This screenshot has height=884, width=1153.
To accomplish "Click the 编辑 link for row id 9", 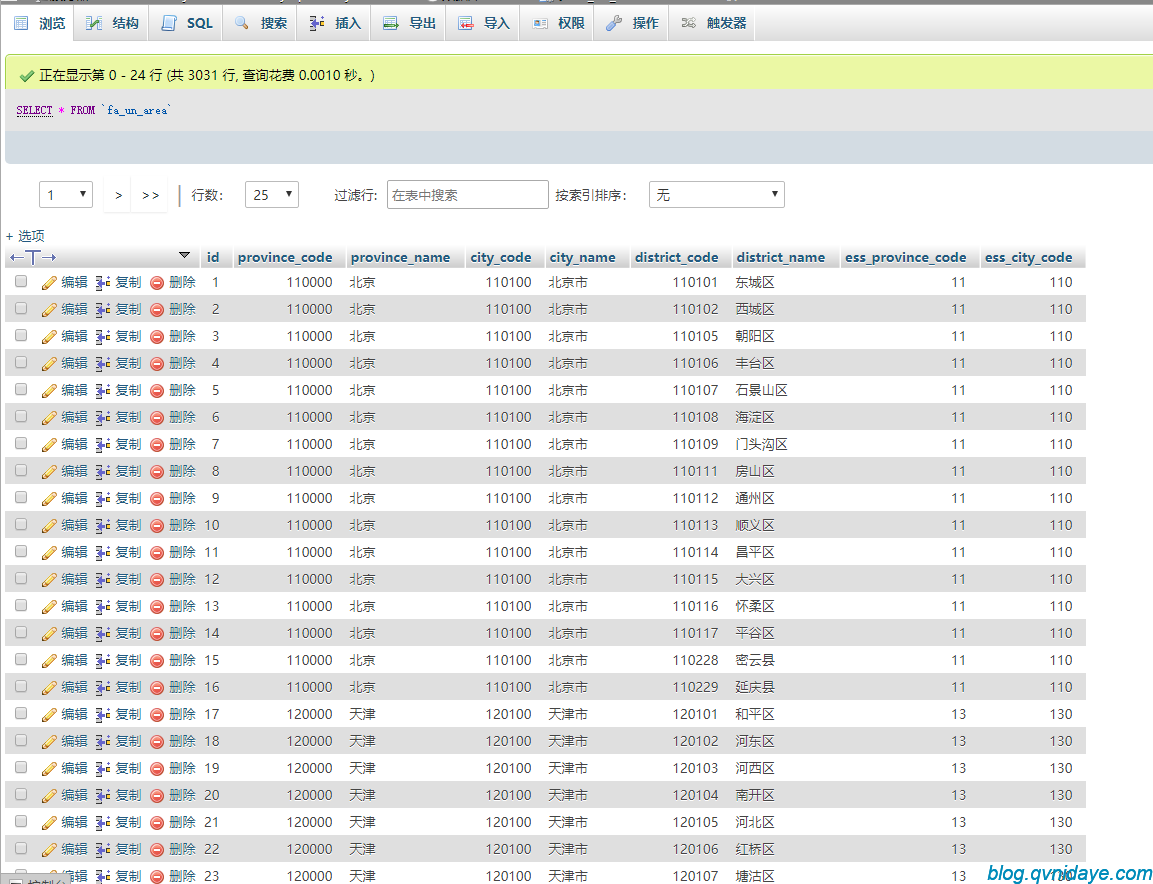I will click(74, 498).
